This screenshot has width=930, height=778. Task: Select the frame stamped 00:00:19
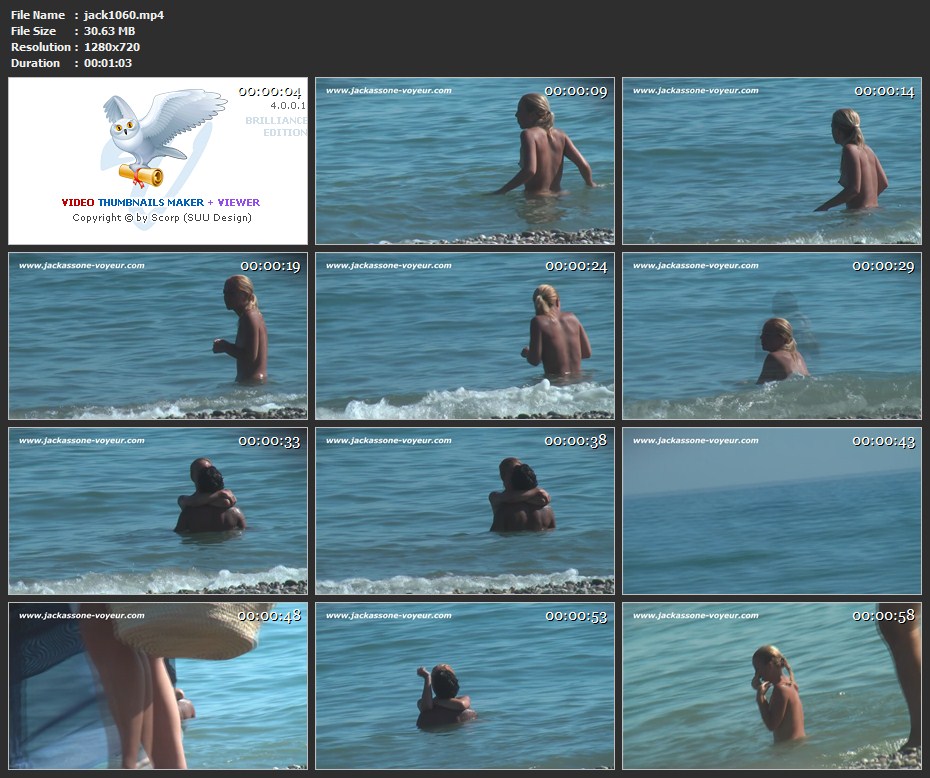(x=158, y=336)
